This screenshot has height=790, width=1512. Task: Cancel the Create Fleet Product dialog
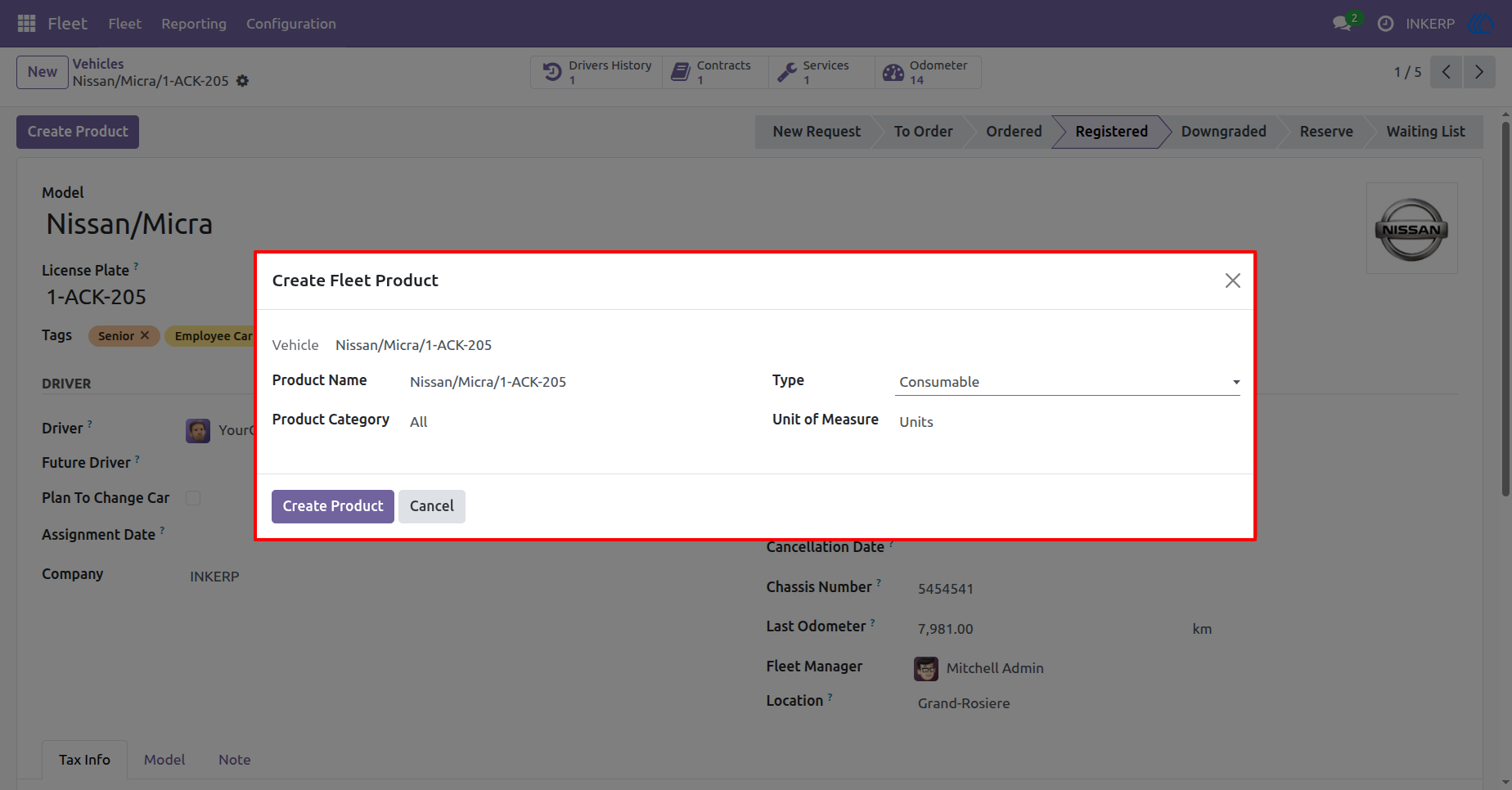[x=432, y=506]
